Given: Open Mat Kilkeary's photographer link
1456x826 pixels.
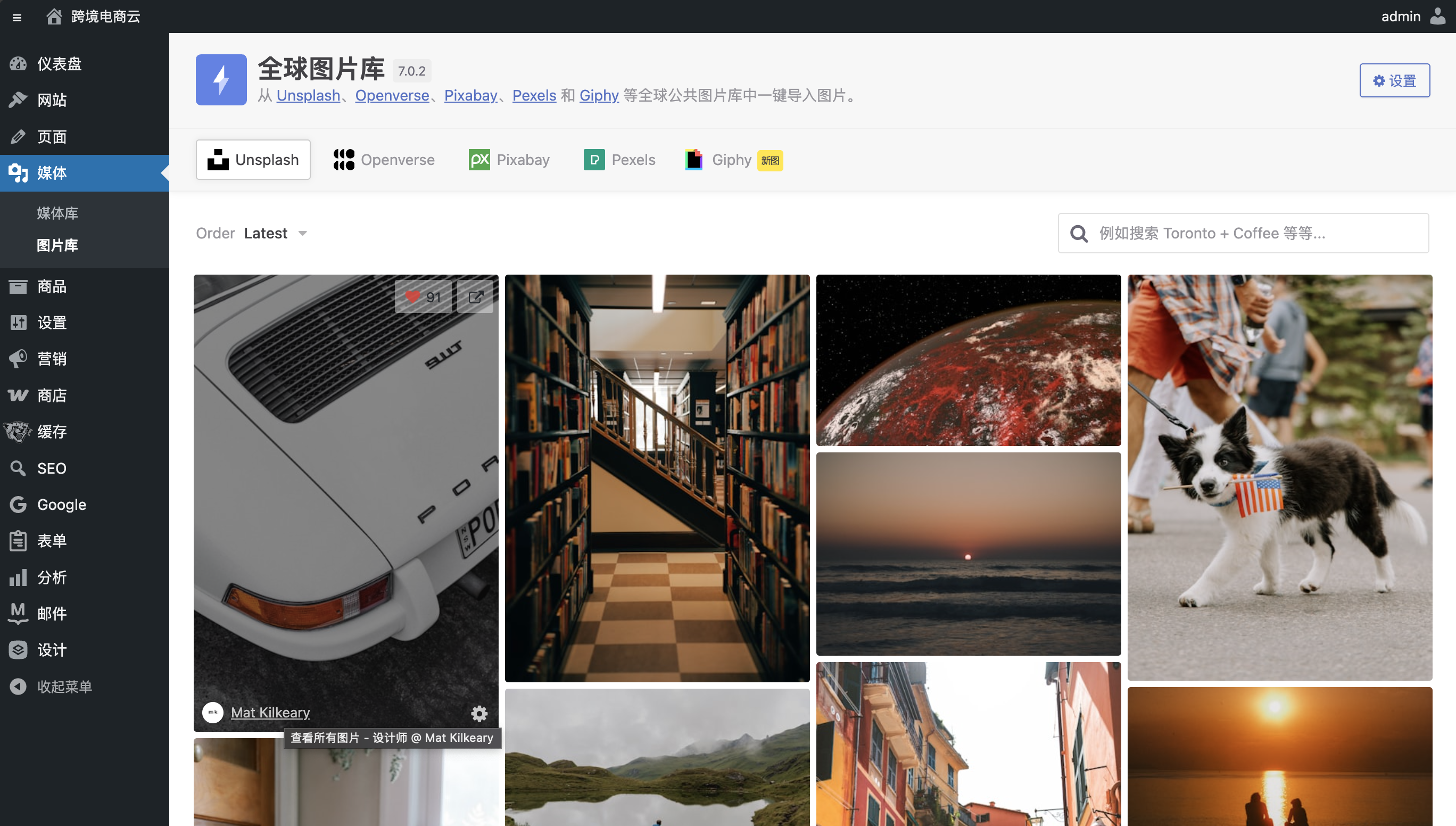Looking at the screenshot, I should click(x=270, y=713).
